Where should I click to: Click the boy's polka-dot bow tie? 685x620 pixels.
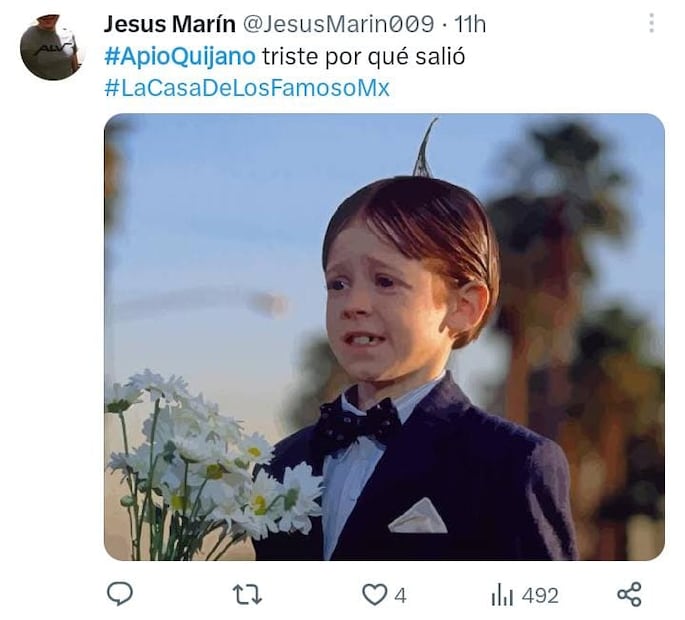pyautogui.click(x=356, y=425)
